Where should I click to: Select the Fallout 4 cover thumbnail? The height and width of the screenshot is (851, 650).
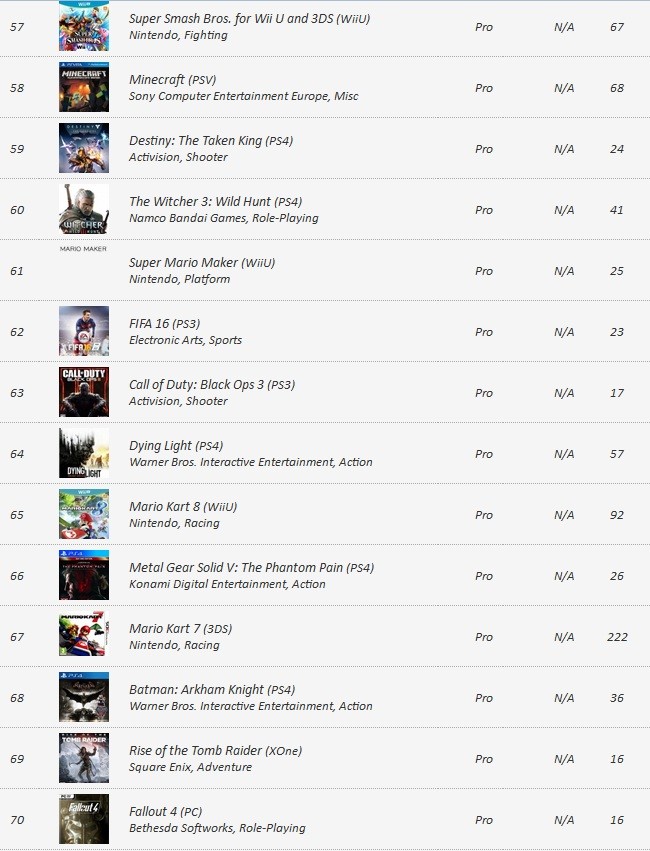(x=84, y=818)
